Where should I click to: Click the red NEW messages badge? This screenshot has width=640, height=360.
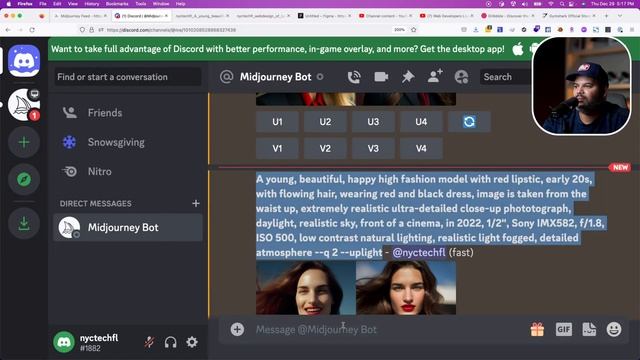[620, 167]
